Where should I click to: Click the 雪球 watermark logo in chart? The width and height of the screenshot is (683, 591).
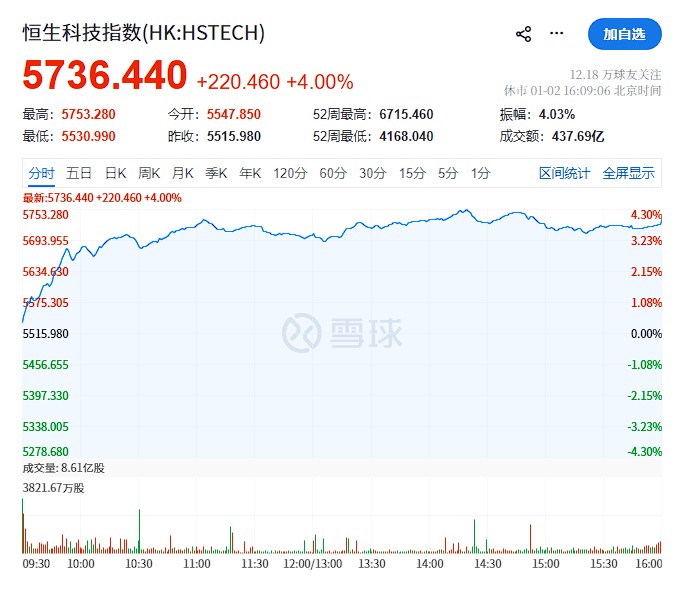pos(341,333)
